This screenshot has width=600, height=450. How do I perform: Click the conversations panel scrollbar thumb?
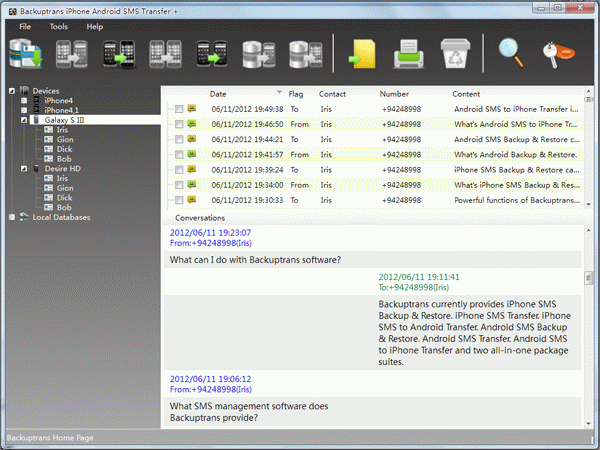click(589, 278)
